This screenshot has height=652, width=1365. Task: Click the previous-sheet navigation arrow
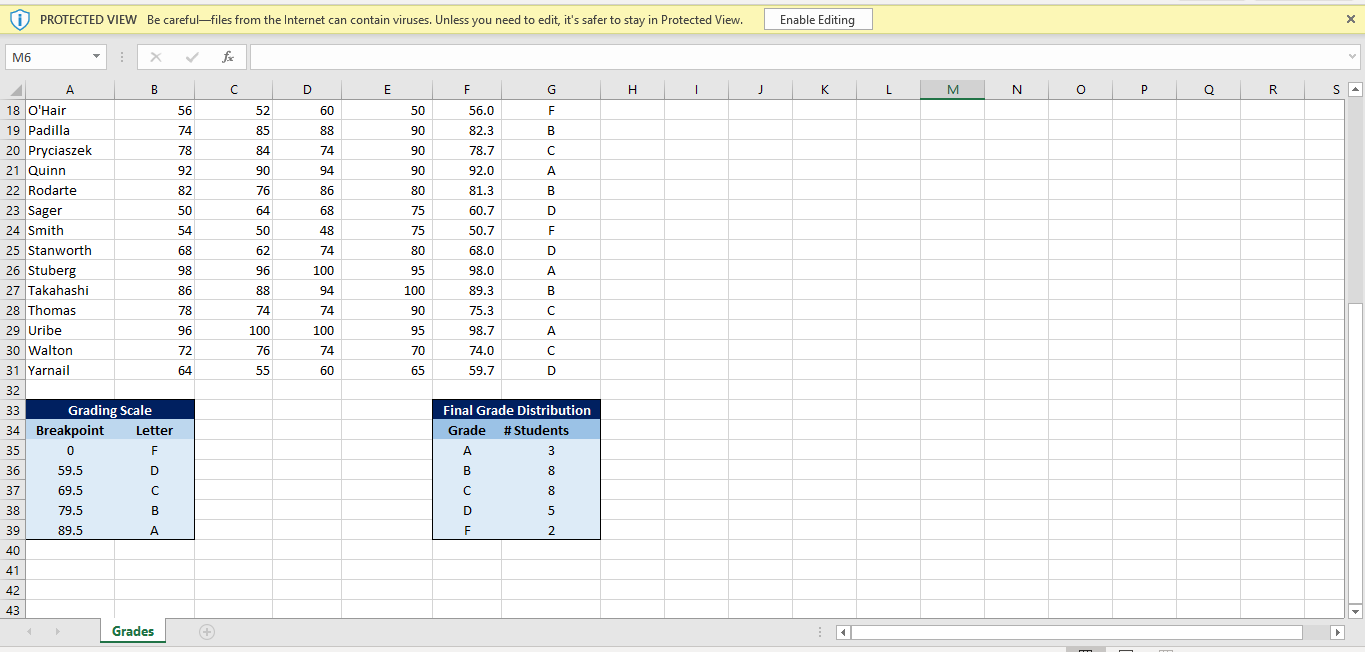[x=29, y=631]
